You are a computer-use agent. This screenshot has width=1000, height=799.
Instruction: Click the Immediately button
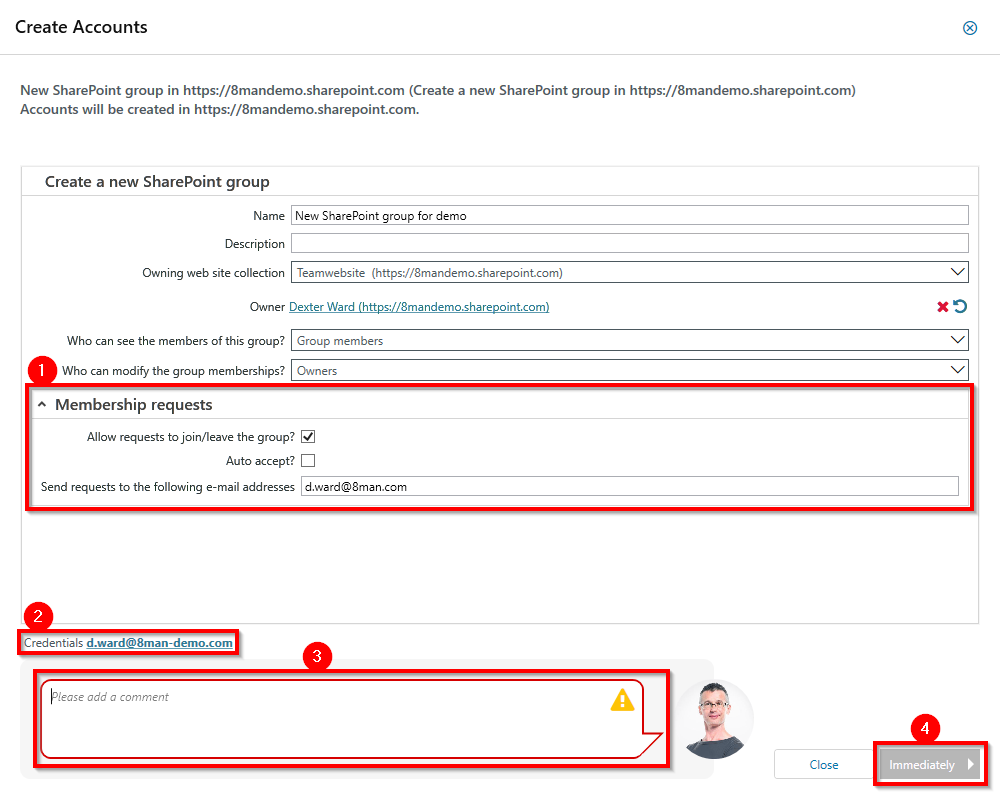pyautogui.click(x=921, y=765)
